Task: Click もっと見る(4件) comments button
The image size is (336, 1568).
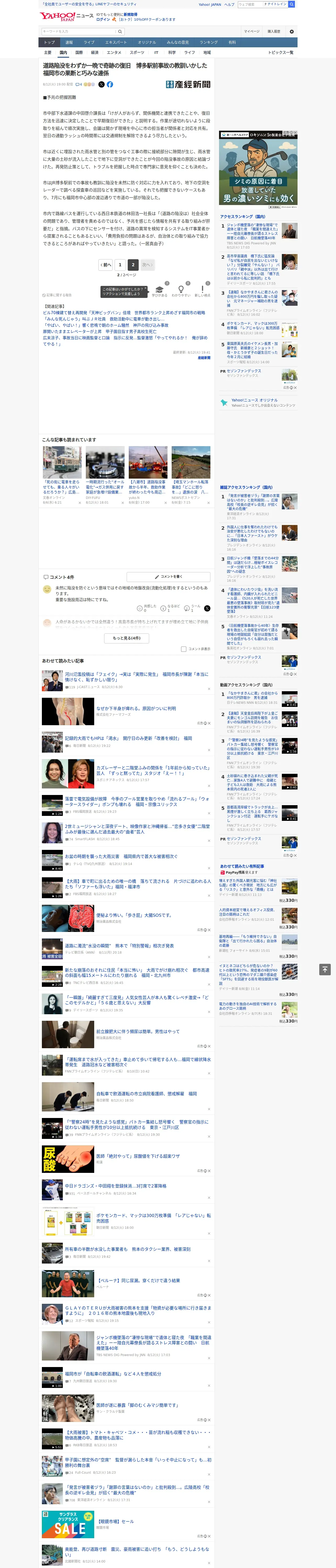Action: (127, 638)
